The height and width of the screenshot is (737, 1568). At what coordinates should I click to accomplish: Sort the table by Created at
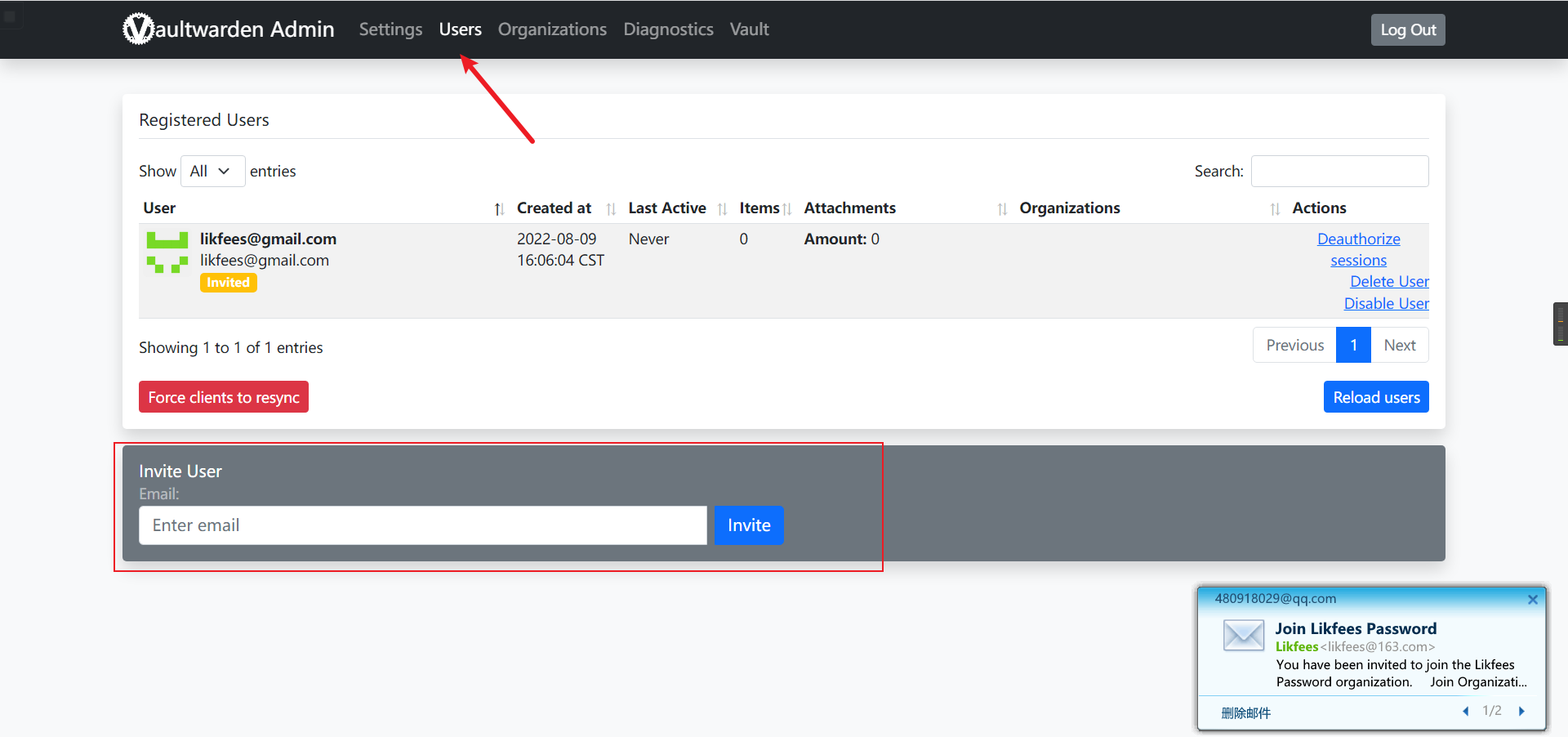click(554, 208)
